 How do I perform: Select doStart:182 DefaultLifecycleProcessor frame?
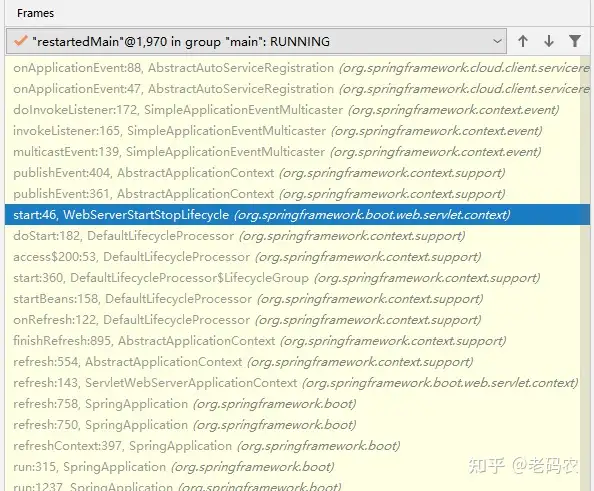click(x=292, y=236)
